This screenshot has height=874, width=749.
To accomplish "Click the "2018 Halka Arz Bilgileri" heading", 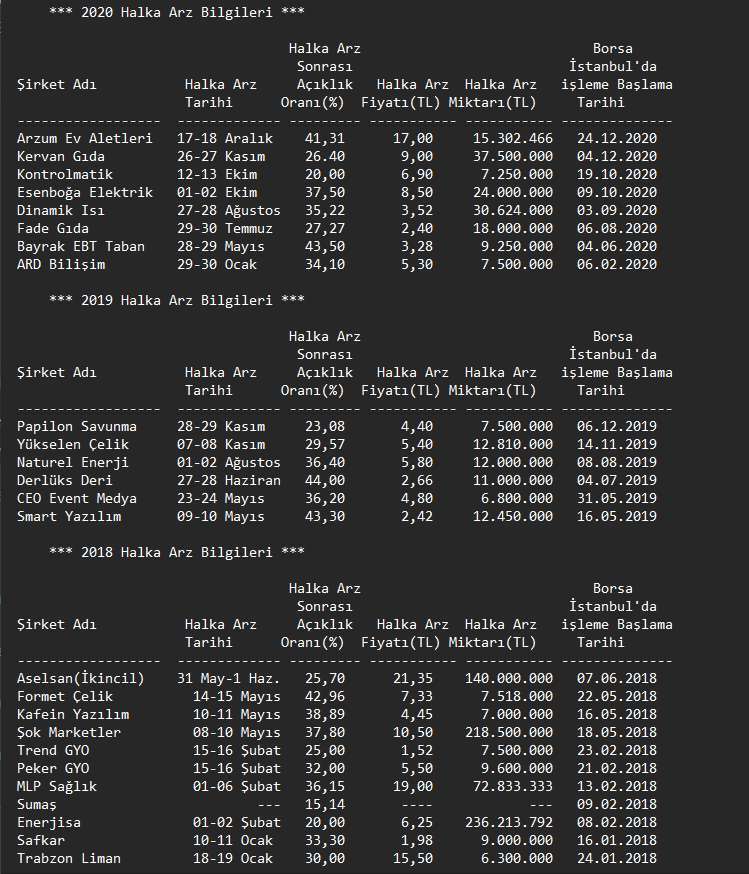I will 177,552.
